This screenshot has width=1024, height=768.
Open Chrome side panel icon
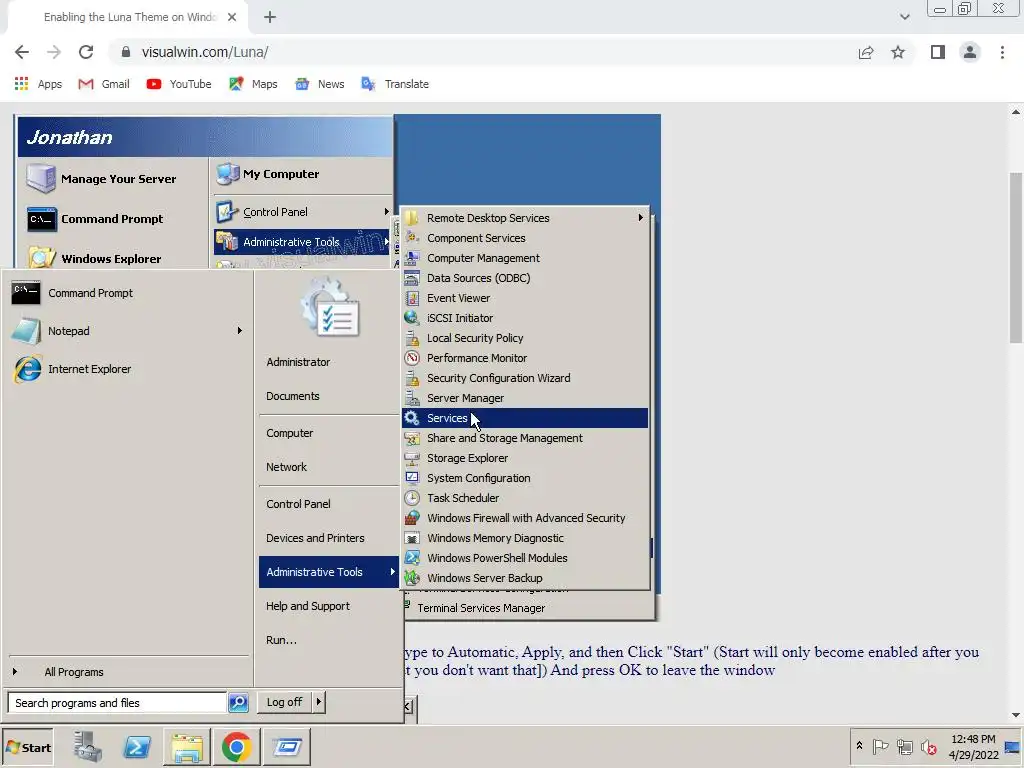click(x=938, y=52)
